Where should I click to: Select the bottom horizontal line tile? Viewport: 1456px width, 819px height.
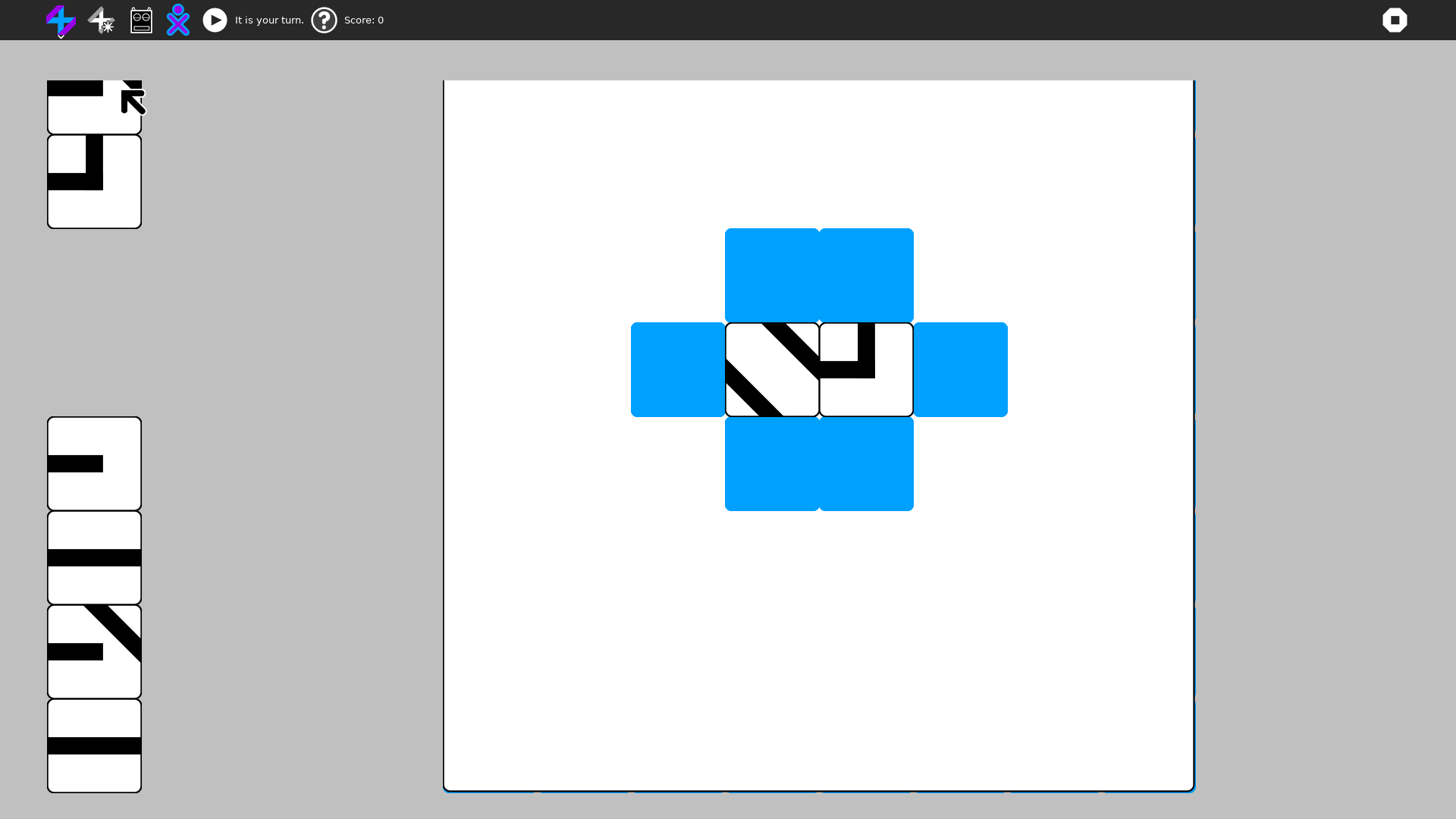[94, 745]
